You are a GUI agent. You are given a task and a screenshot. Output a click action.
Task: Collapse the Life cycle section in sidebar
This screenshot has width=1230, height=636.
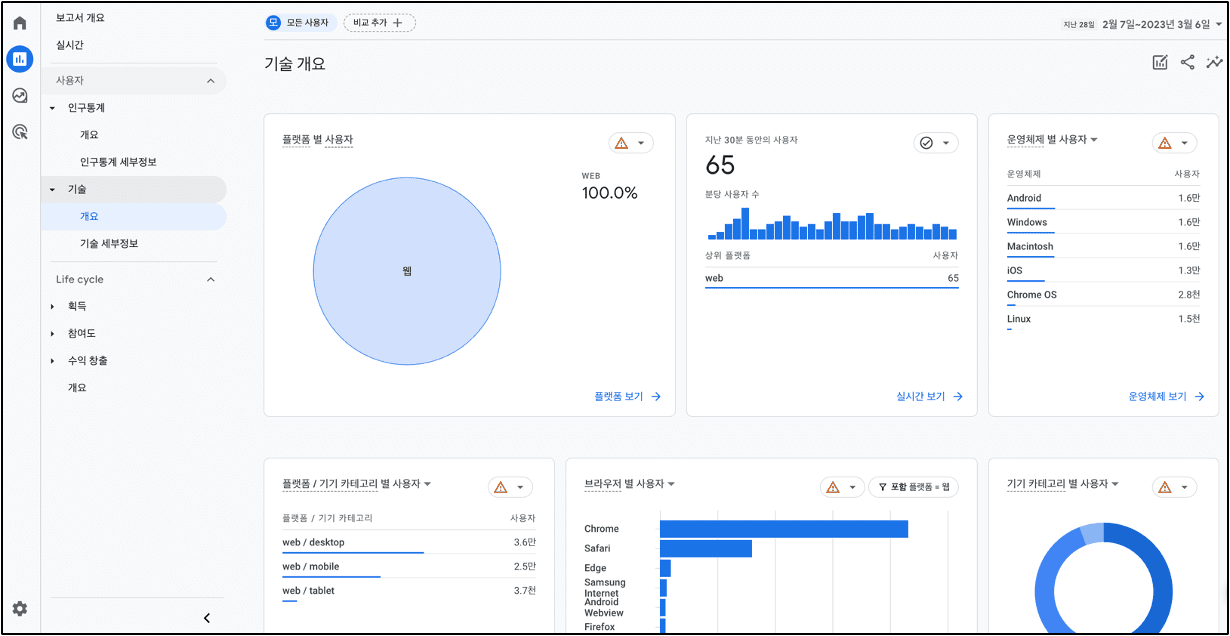click(210, 279)
